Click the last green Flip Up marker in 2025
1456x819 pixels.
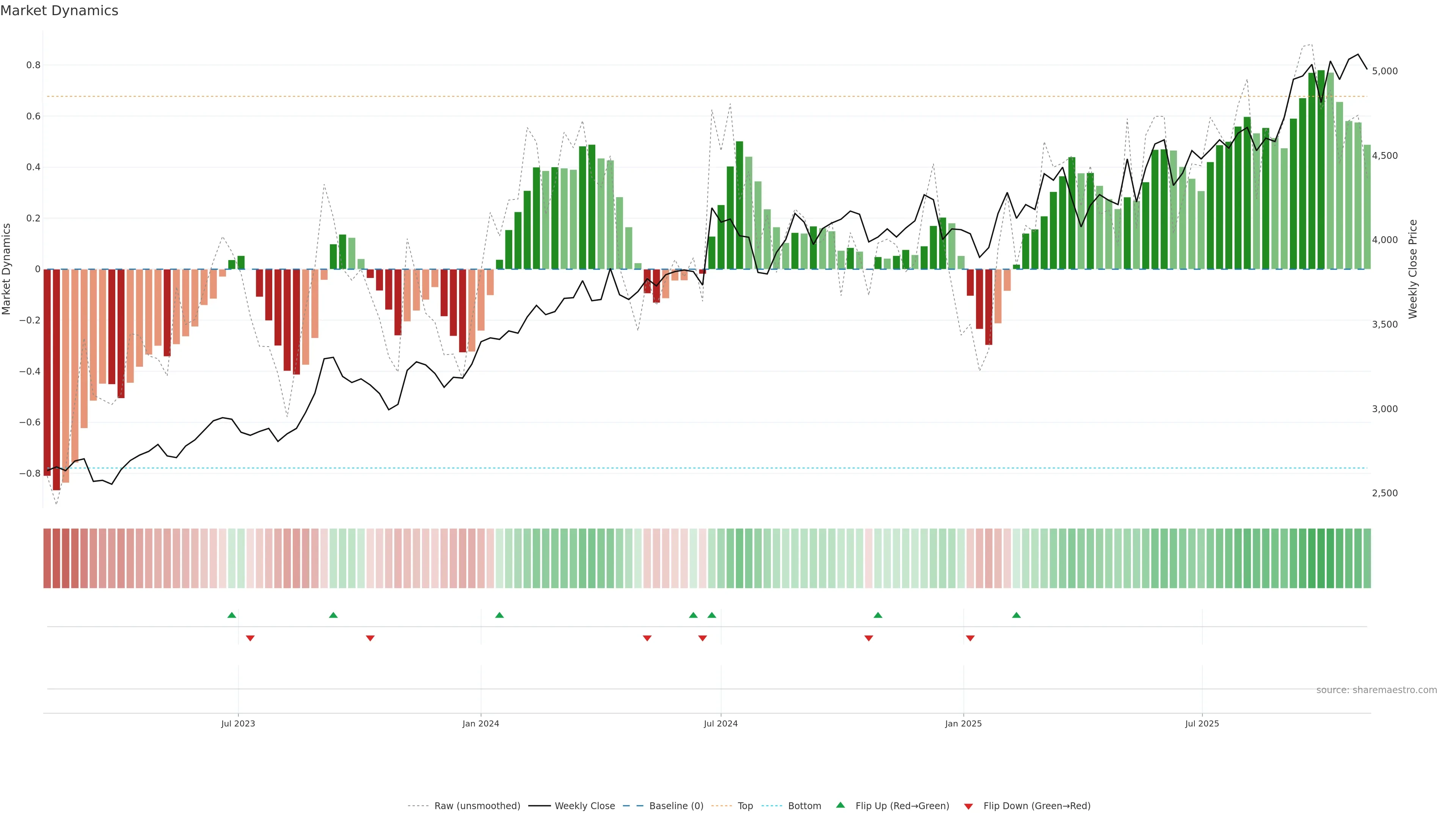pyautogui.click(x=1016, y=615)
